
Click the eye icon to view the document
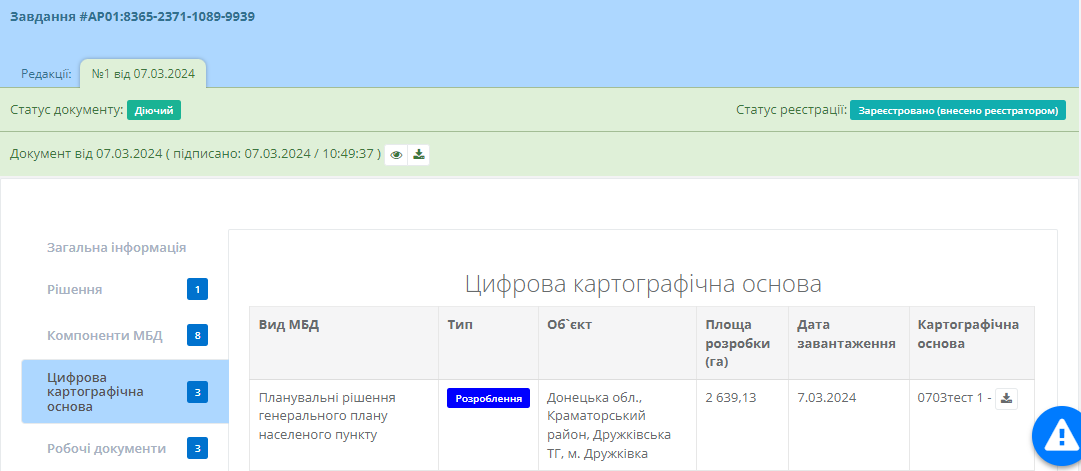(x=397, y=155)
